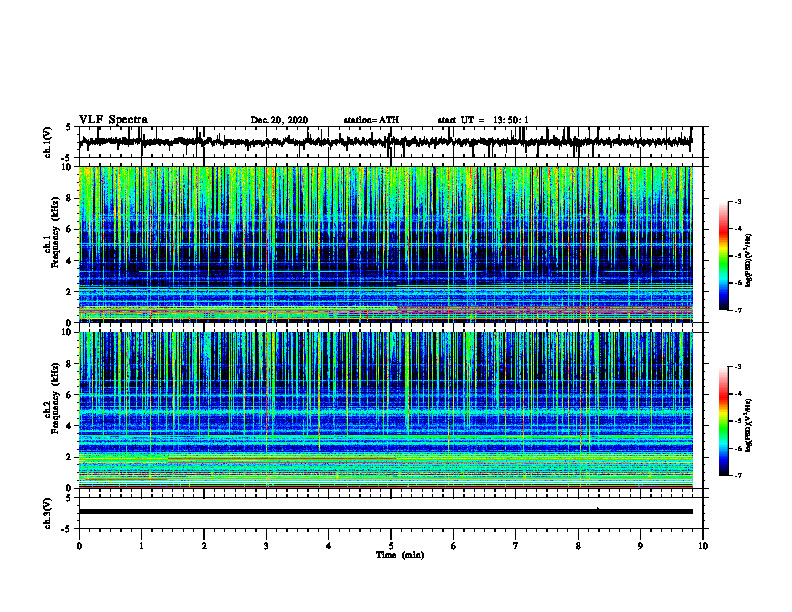
Task: Click time axis tick label '5'
Action: (x=391, y=546)
